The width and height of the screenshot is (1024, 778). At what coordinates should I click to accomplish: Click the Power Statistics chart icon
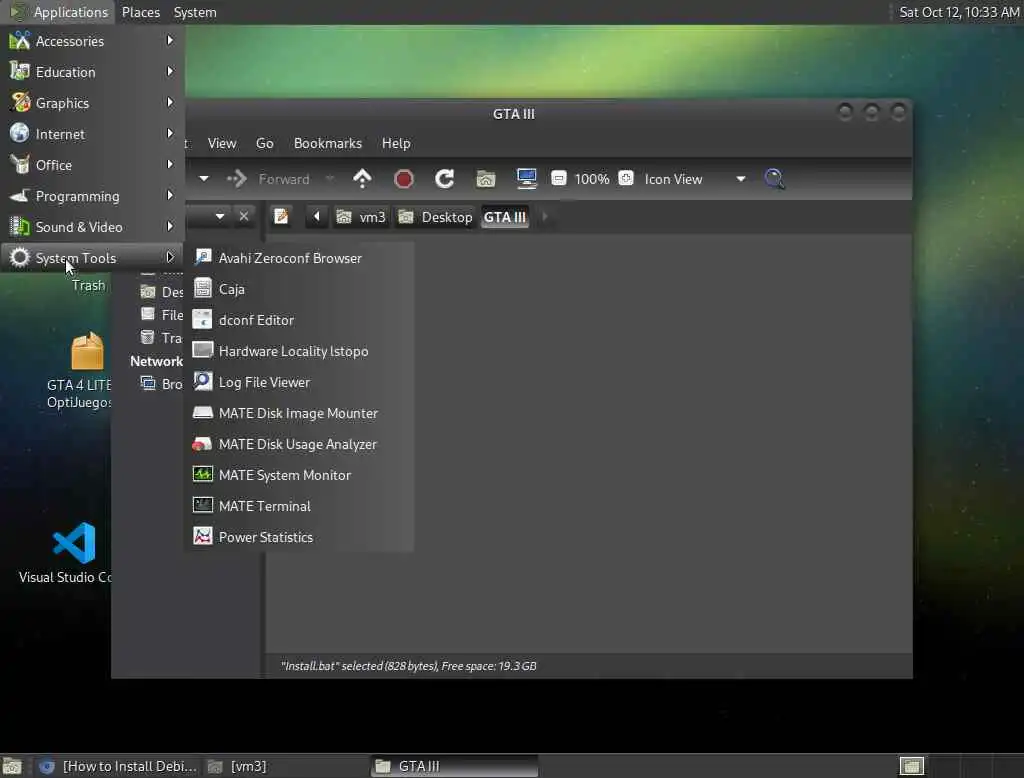[202, 536]
